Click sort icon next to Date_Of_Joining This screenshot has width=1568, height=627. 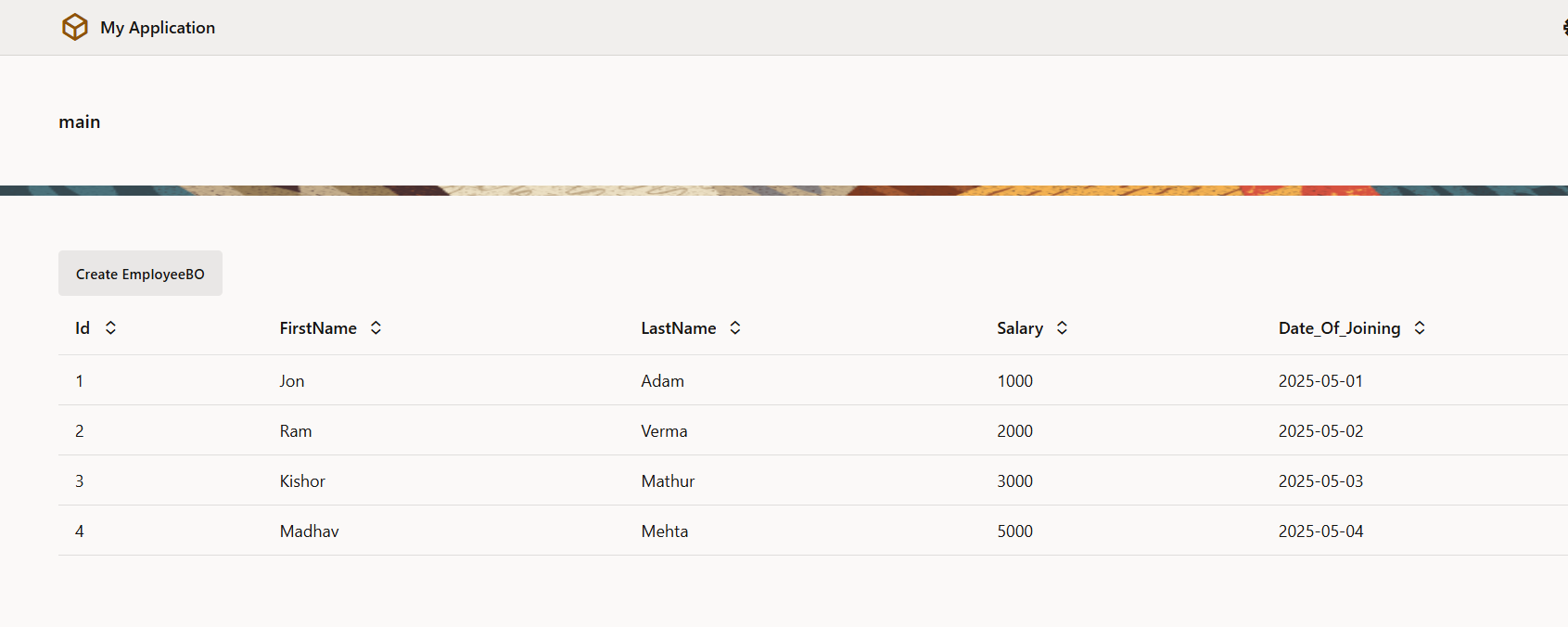tap(1420, 327)
